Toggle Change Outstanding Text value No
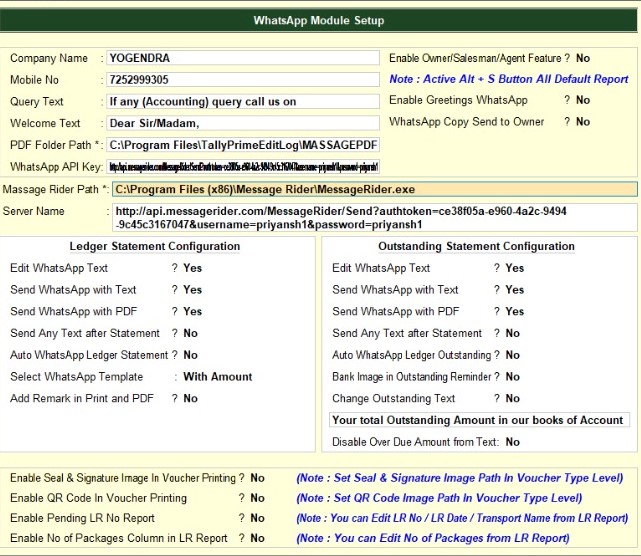 tap(513, 398)
